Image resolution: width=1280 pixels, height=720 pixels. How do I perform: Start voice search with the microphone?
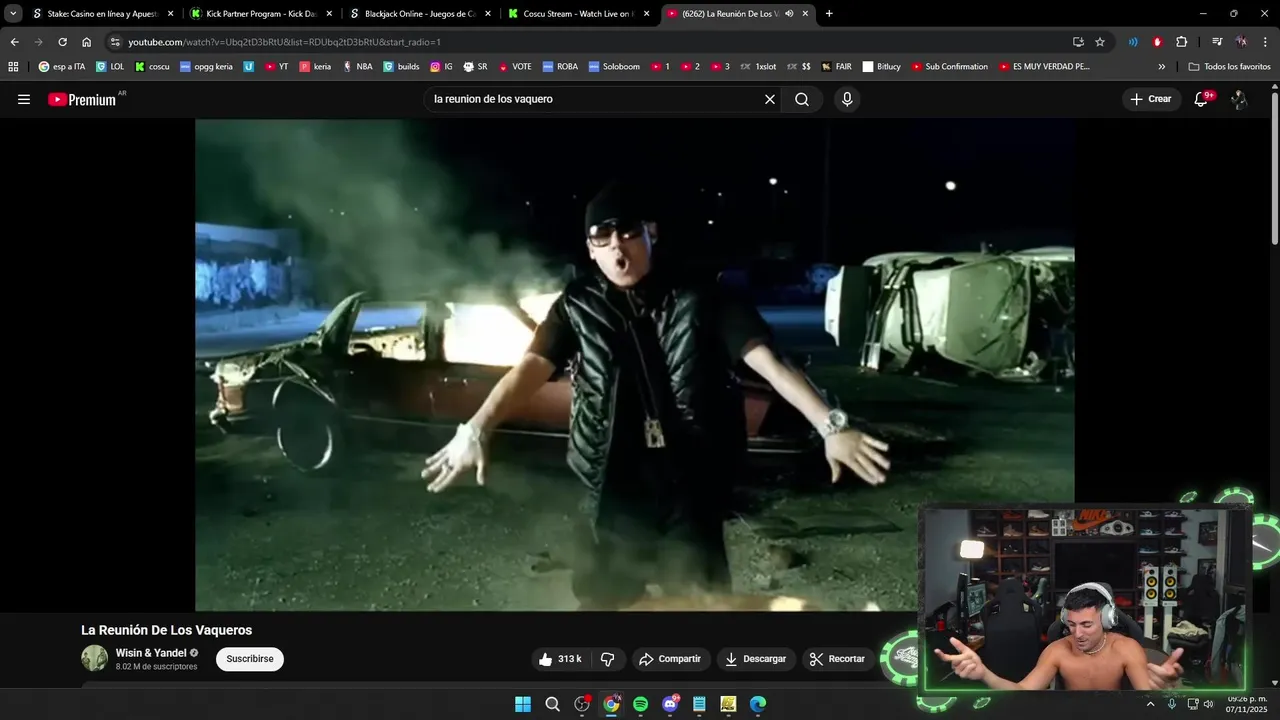847,99
